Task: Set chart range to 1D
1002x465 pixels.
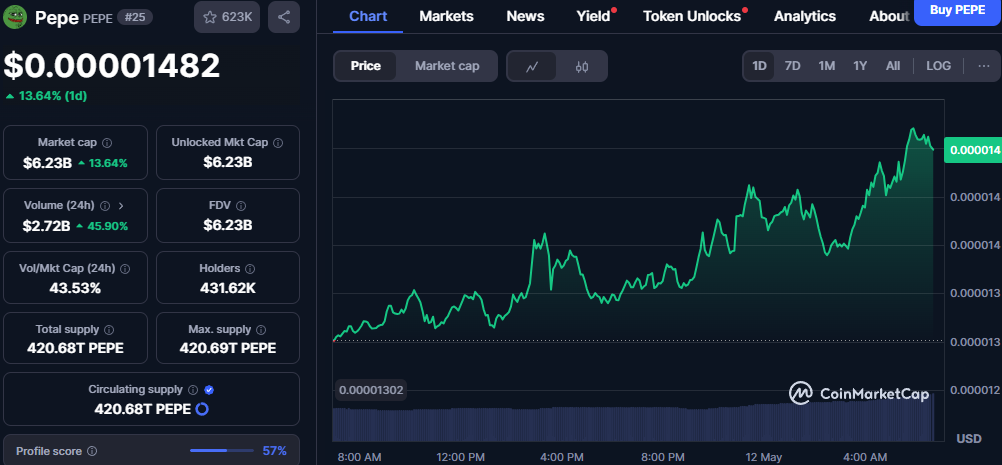Action: tap(759, 66)
